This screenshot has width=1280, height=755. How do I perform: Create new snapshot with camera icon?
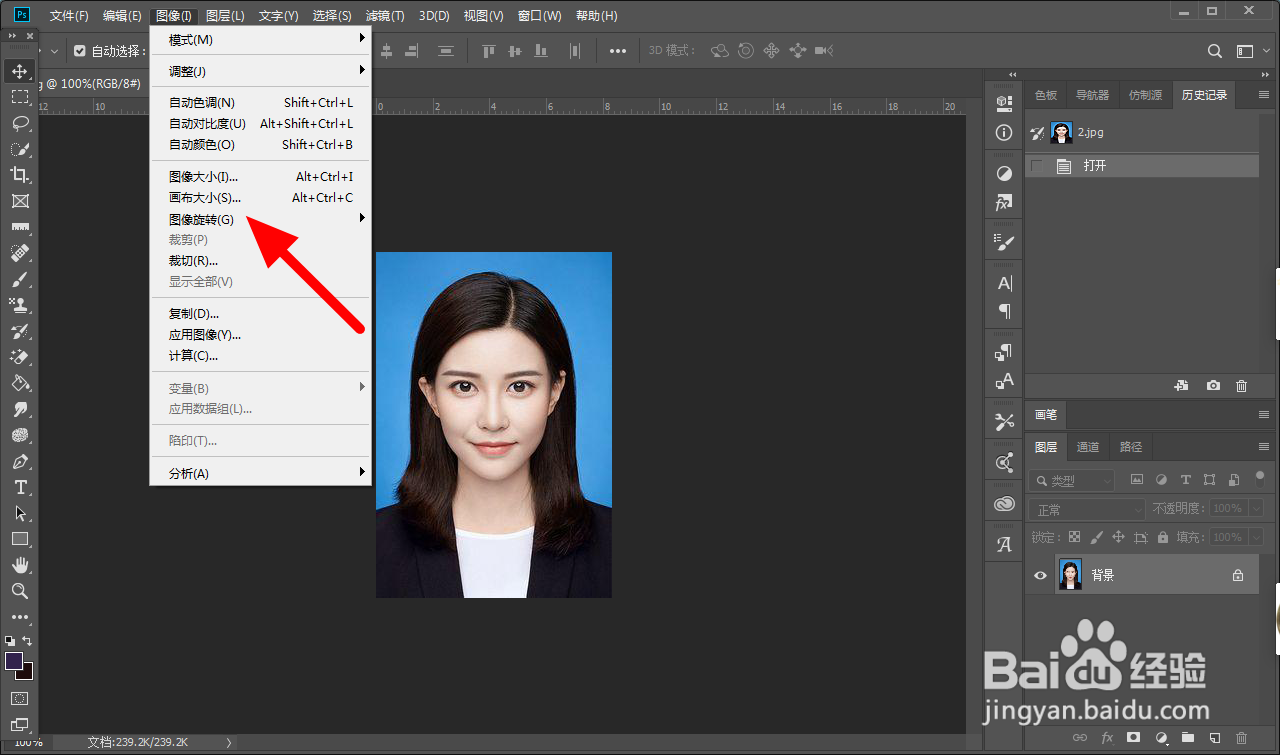pyautogui.click(x=1213, y=386)
